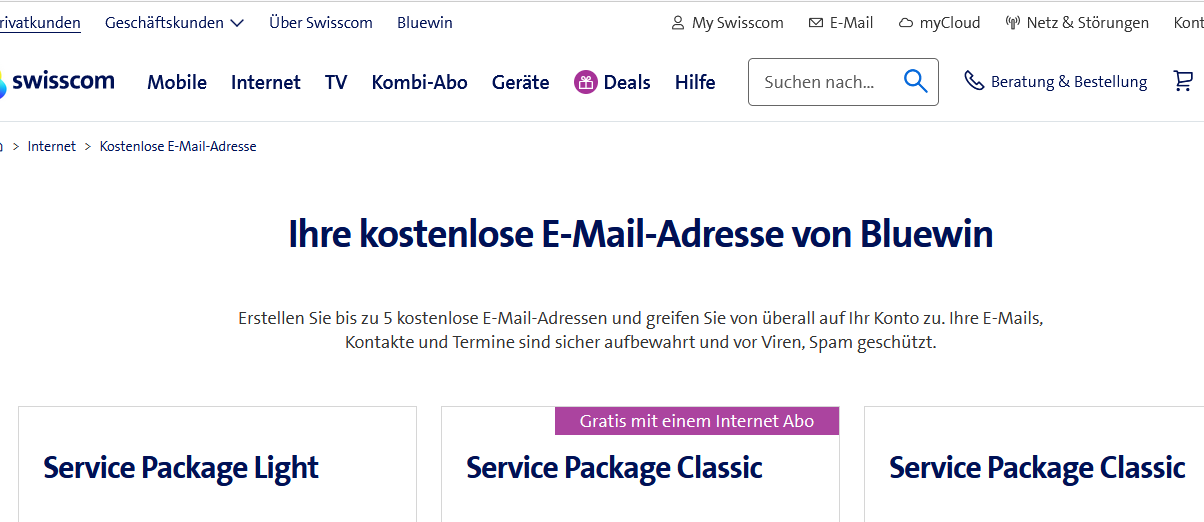Open the Mobile menu

177,83
